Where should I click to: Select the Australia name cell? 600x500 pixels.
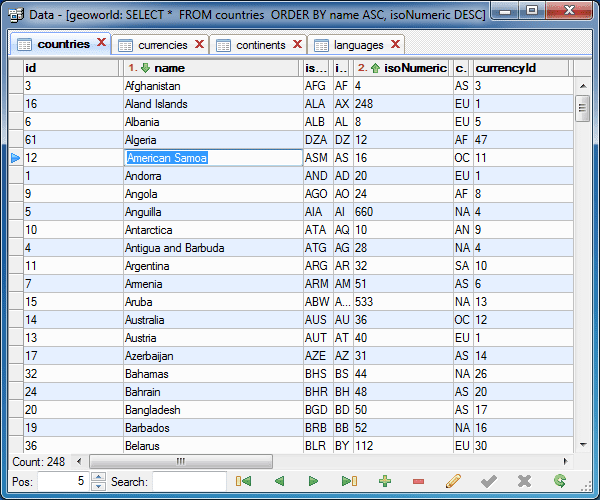(x=213, y=319)
